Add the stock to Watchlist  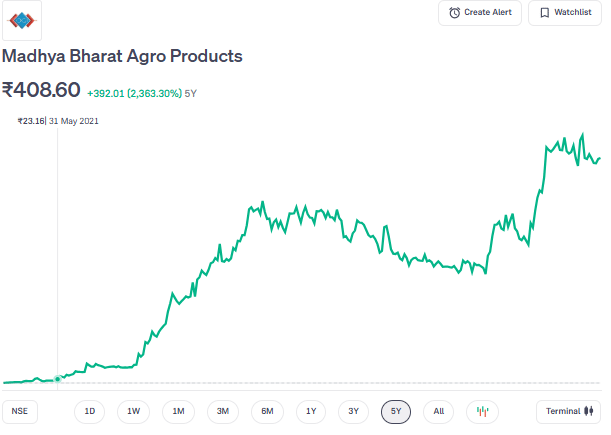[565, 13]
